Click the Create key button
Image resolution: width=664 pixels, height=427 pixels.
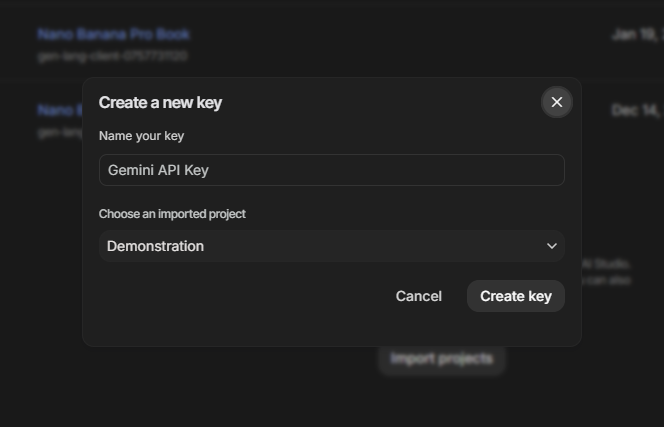(x=515, y=296)
